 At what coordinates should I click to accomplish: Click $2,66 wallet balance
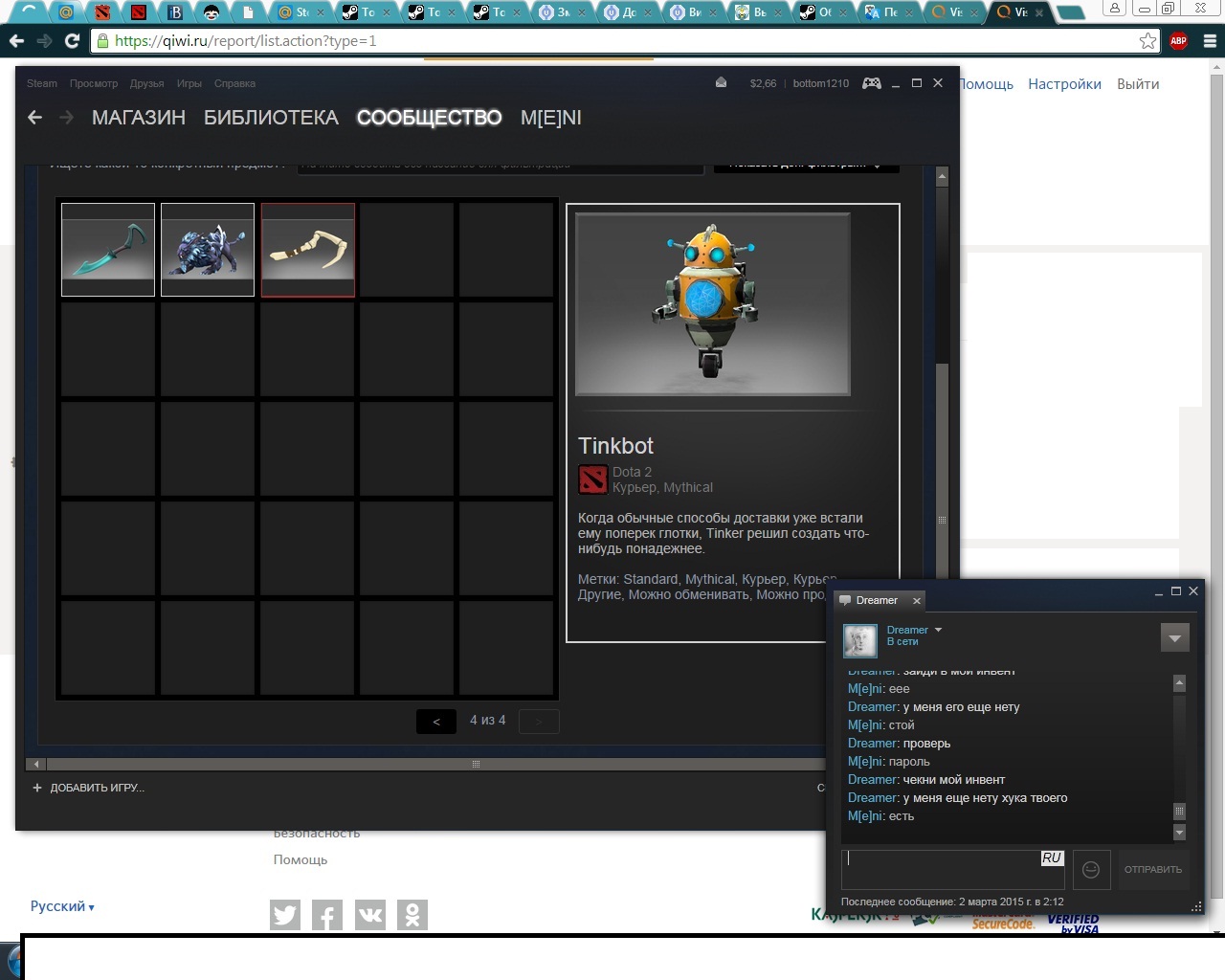pos(763,83)
